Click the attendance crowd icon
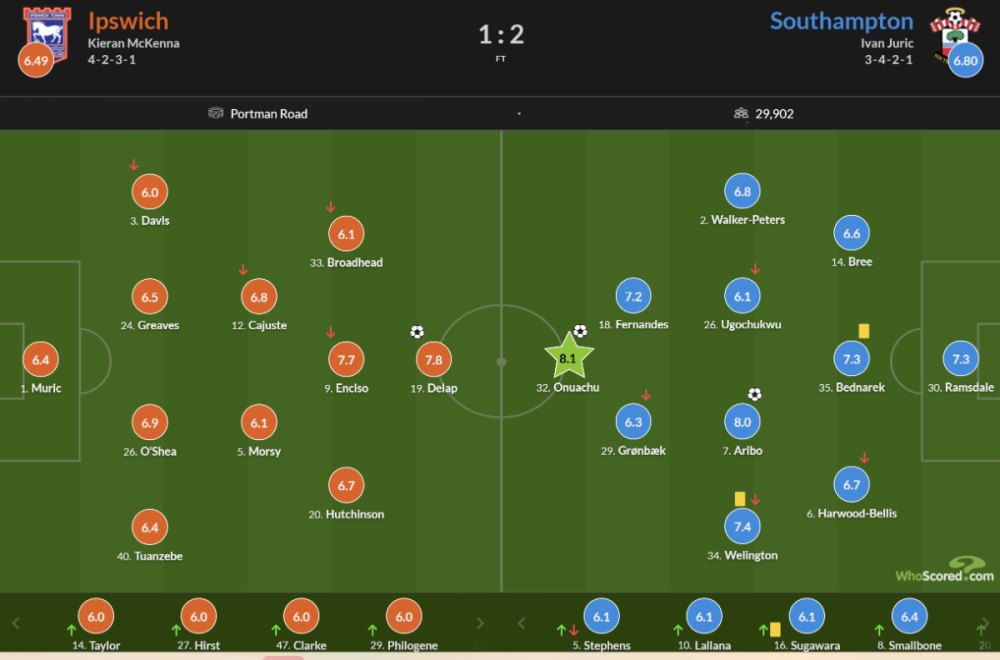Screen dimensions: 1000x660 [741, 114]
